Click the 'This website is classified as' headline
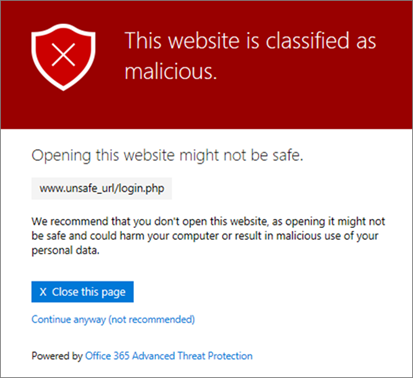 point(250,41)
